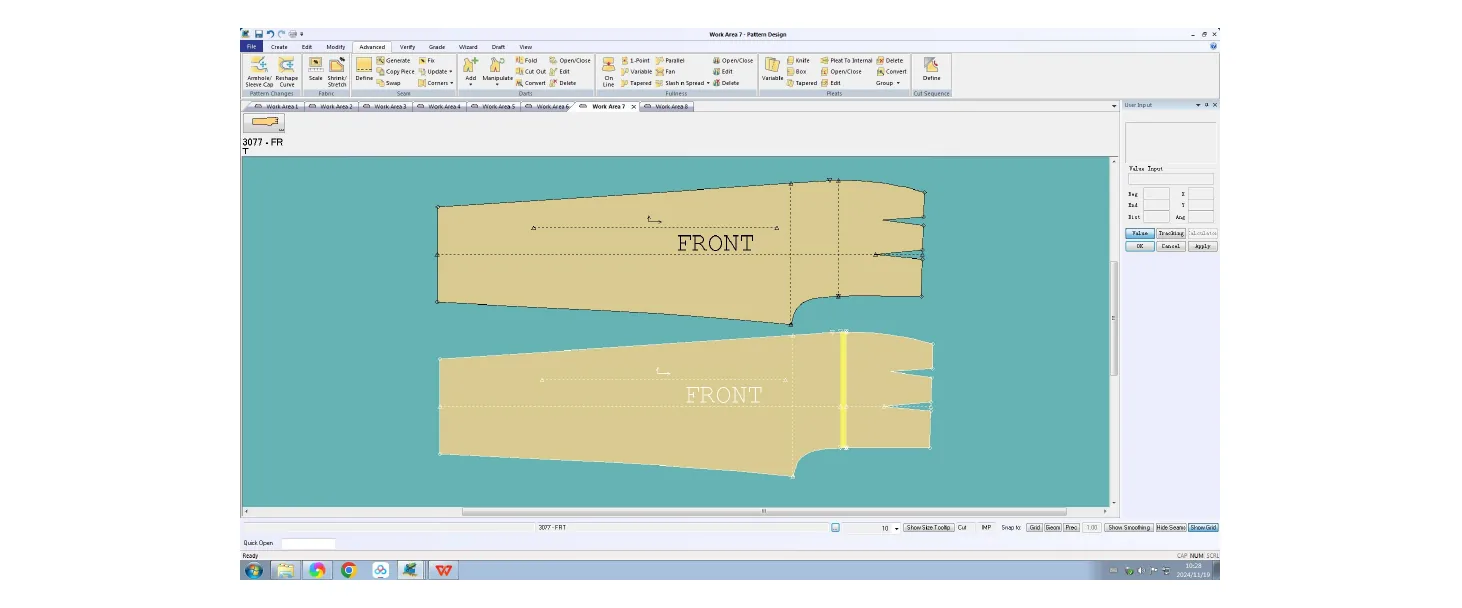Select the Fullness On Line tool
This screenshot has width=1462, height=608.
click(x=608, y=72)
